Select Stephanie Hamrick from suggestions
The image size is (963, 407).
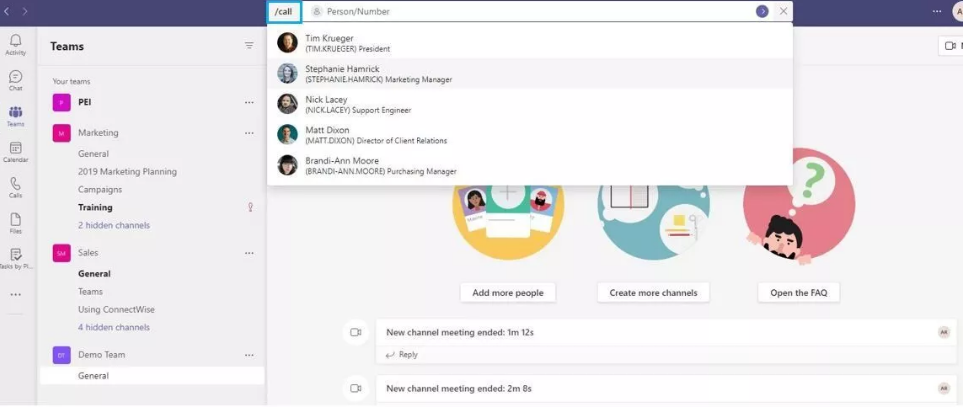pos(529,74)
